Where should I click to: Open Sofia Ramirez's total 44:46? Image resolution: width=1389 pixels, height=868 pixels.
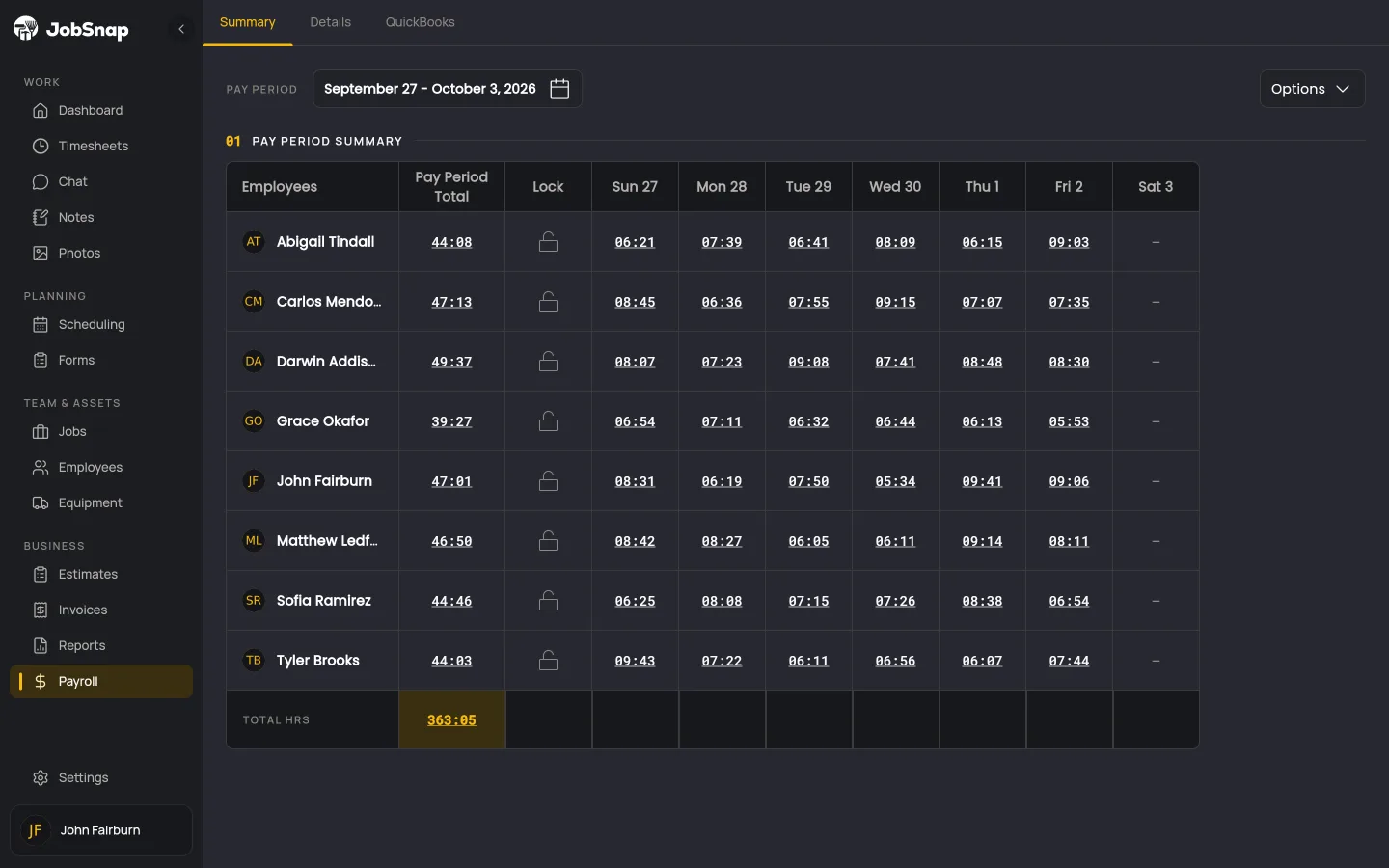(451, 601)
